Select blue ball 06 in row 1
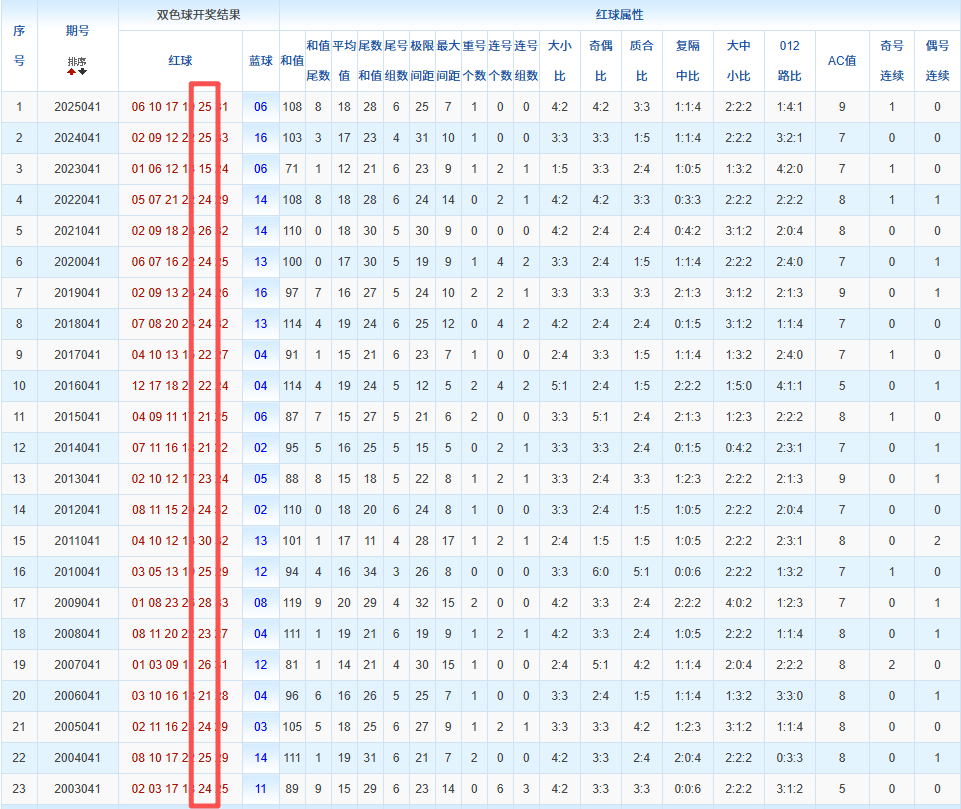The image size is (961, 809). click(x=260, y=107)
